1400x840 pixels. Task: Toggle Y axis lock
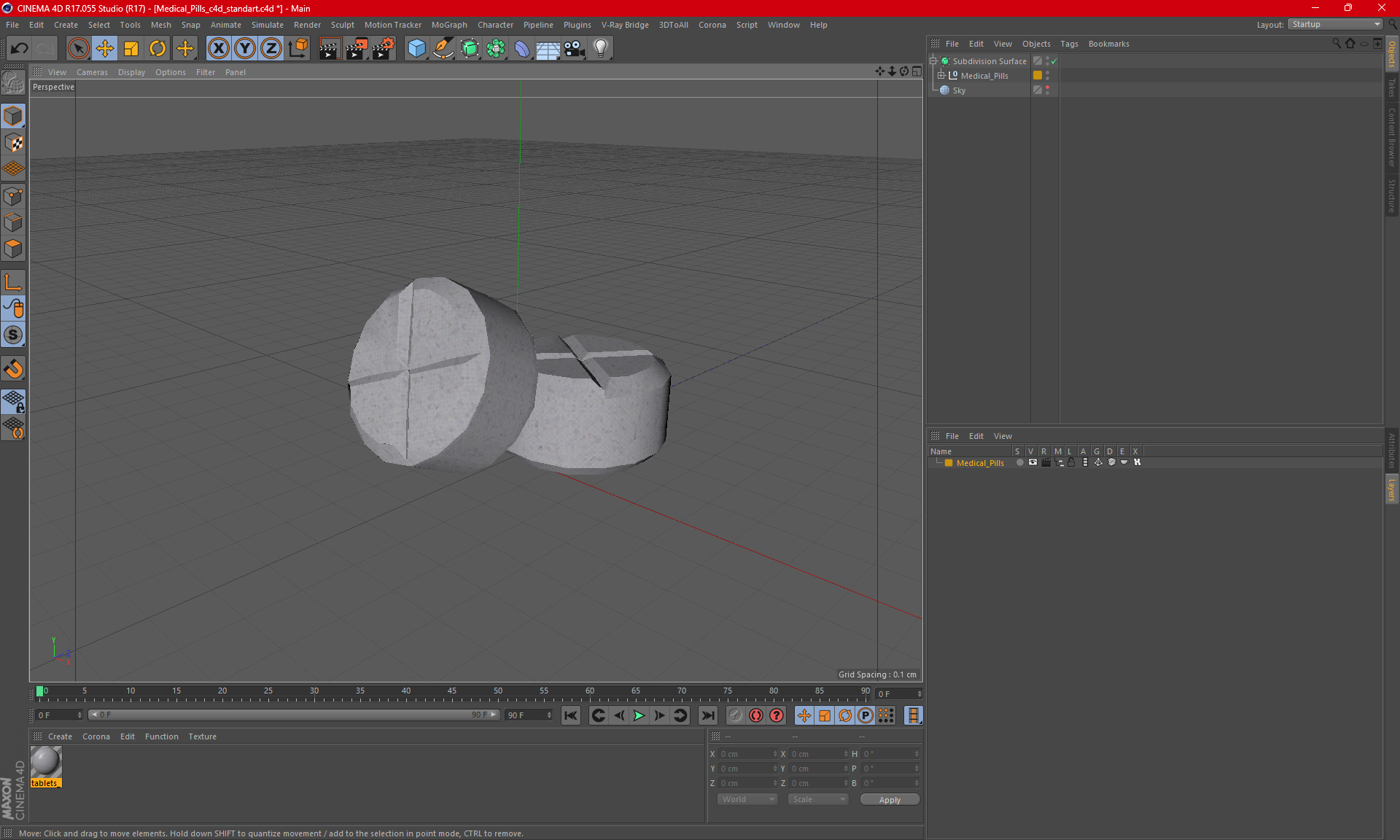pyautogui.click(x=245, y=48)
